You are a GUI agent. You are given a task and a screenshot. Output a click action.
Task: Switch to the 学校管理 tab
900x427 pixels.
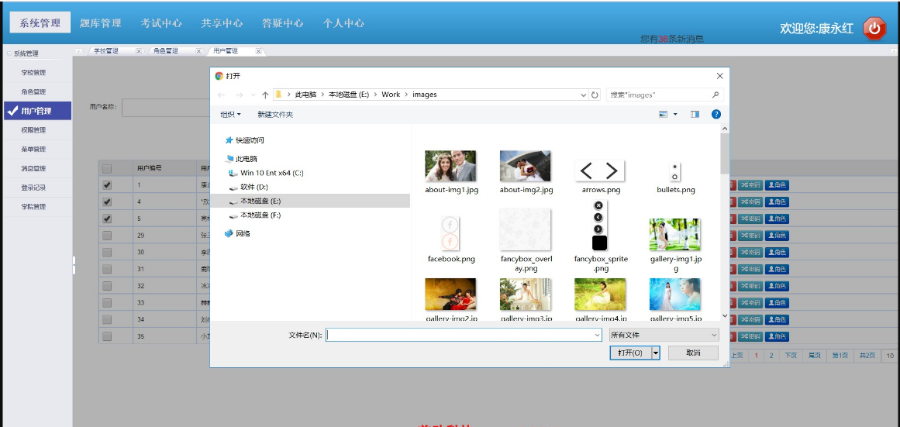click(107, 51)
